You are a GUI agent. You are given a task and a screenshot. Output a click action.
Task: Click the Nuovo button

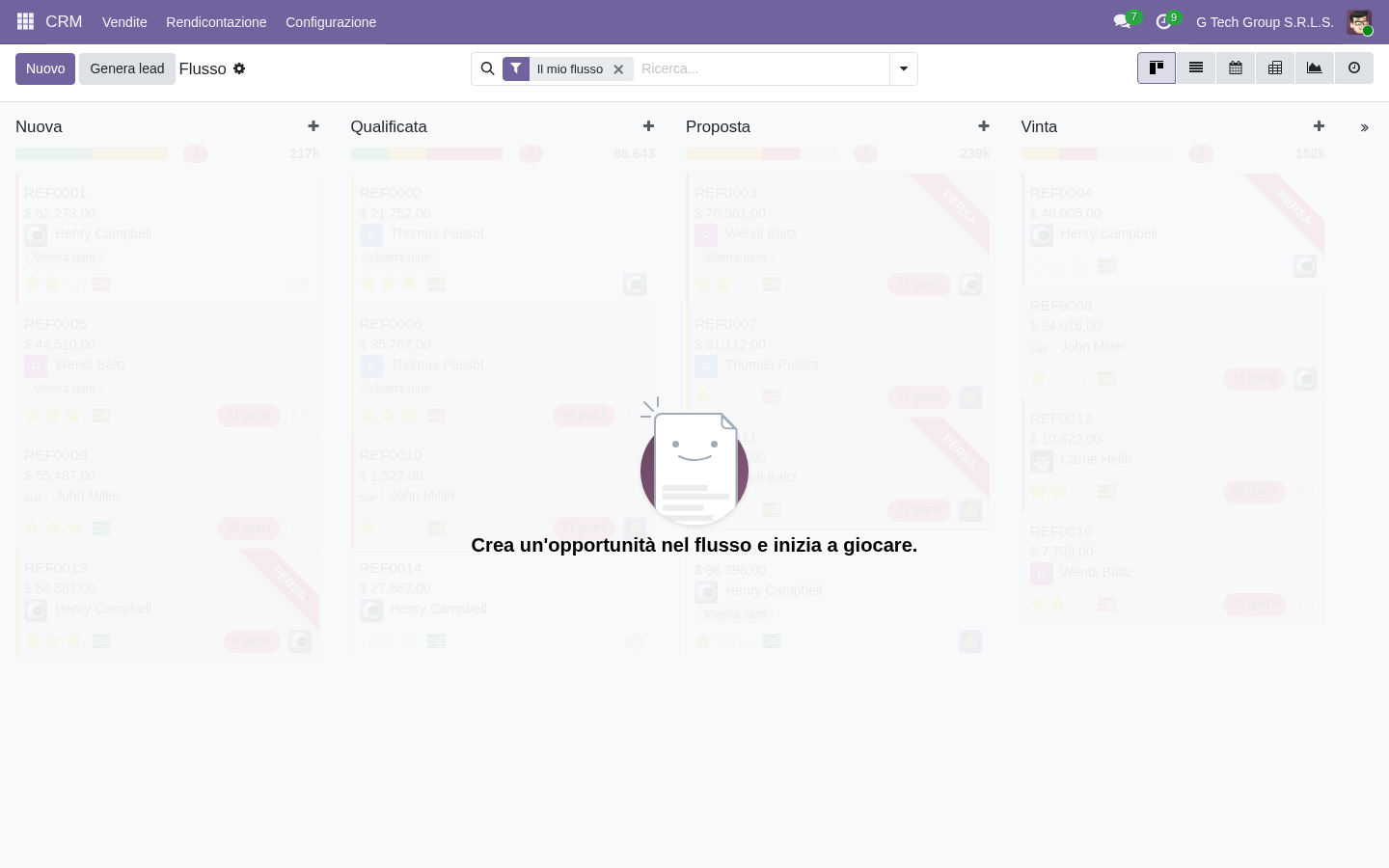45,68
